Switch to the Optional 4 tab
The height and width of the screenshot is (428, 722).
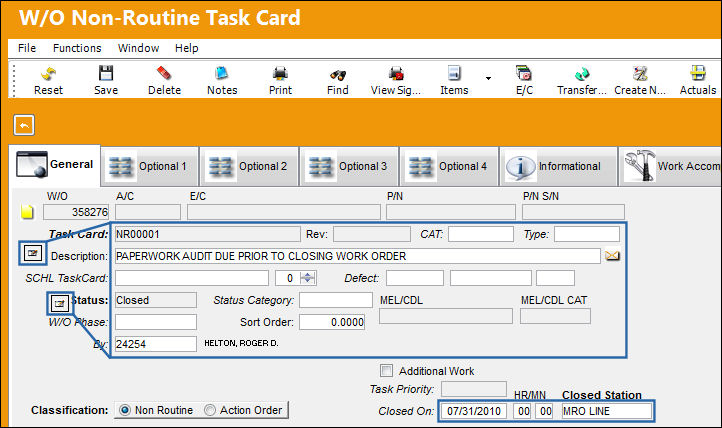point(449,166)
